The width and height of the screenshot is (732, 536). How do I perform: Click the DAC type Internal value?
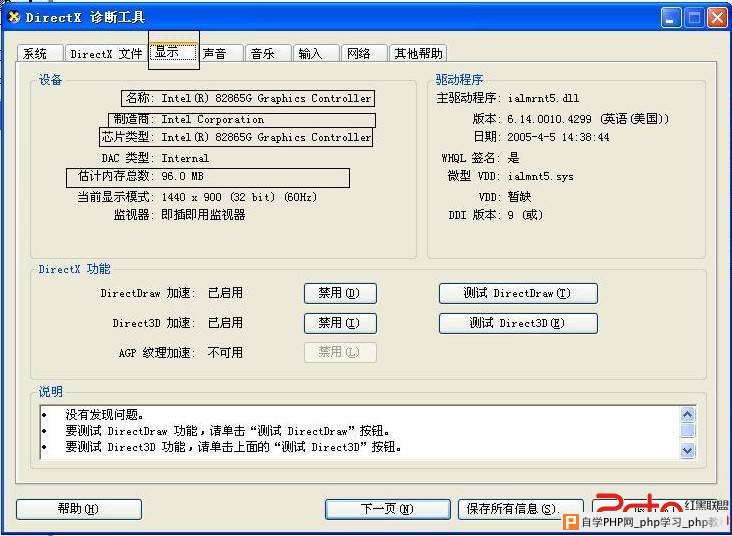coord(185,158)
